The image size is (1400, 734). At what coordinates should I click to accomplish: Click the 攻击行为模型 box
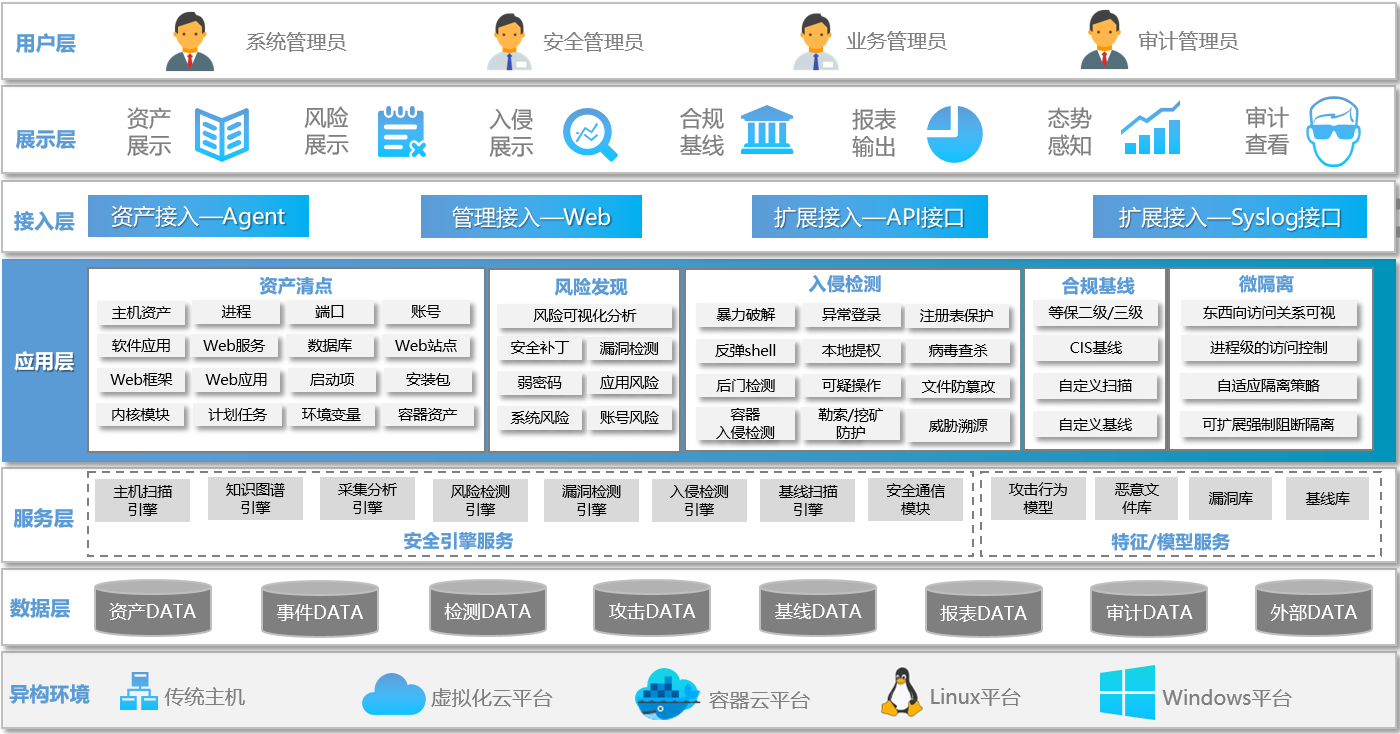pyautogui.click(x=1038, y=498)
